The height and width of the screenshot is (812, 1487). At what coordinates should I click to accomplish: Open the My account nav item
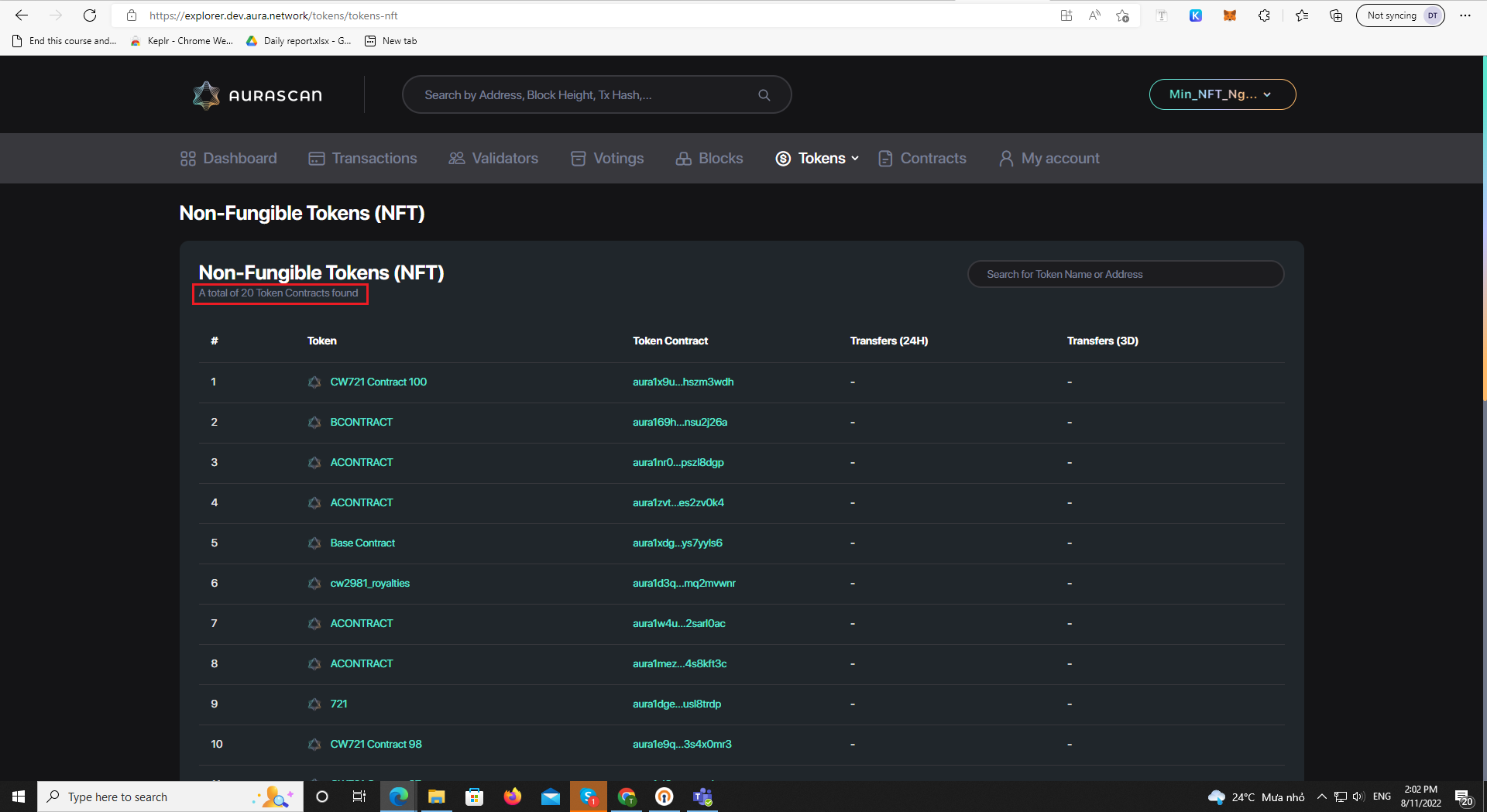click(x=1049, y=159)
